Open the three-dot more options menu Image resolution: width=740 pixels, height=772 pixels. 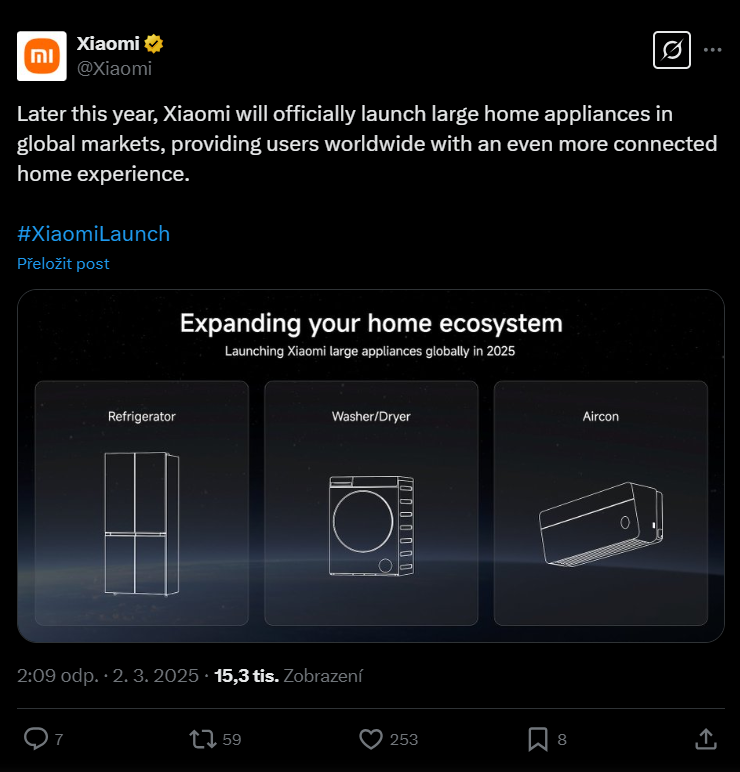coord(713,49)
